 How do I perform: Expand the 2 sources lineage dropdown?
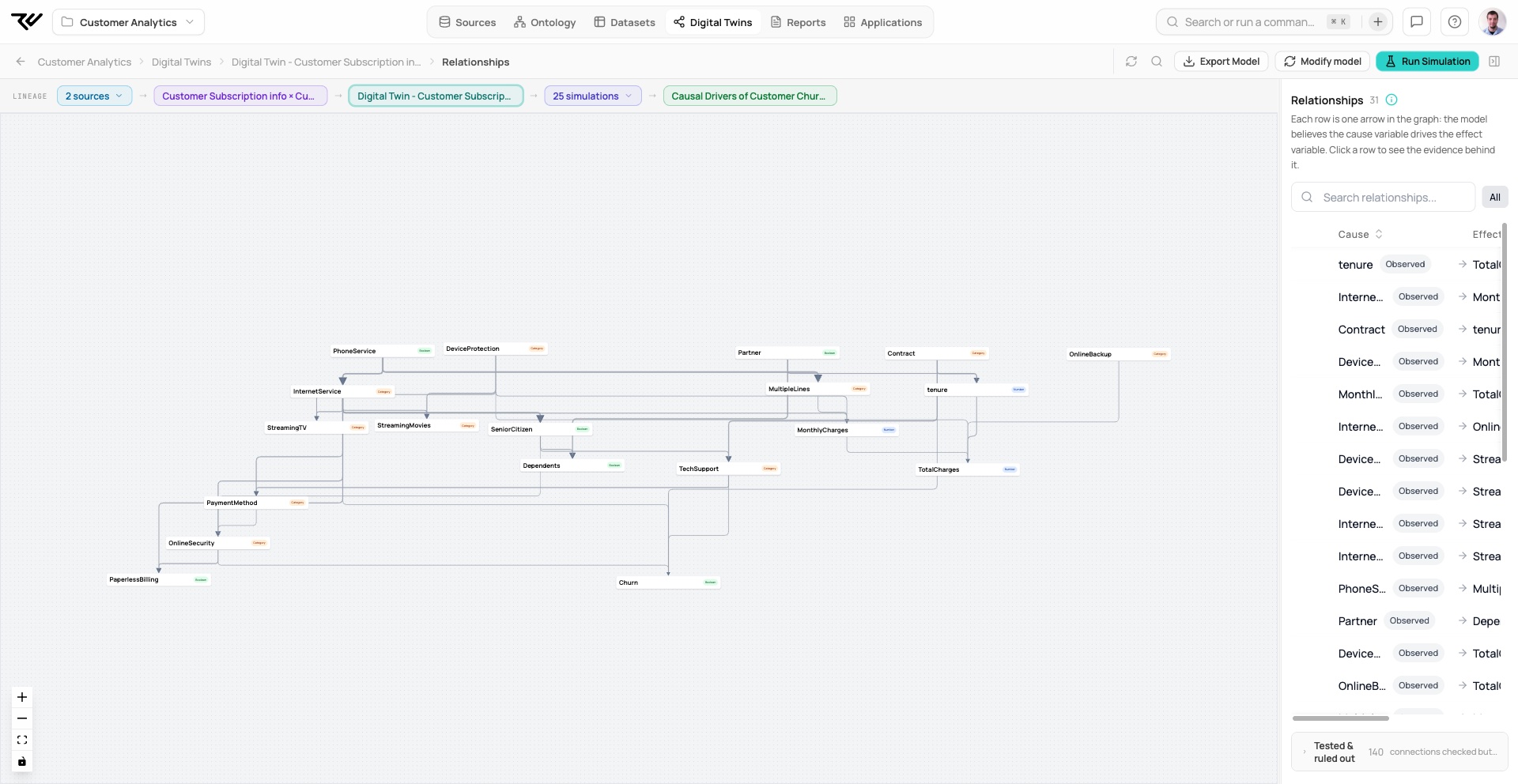click(94, 96)
